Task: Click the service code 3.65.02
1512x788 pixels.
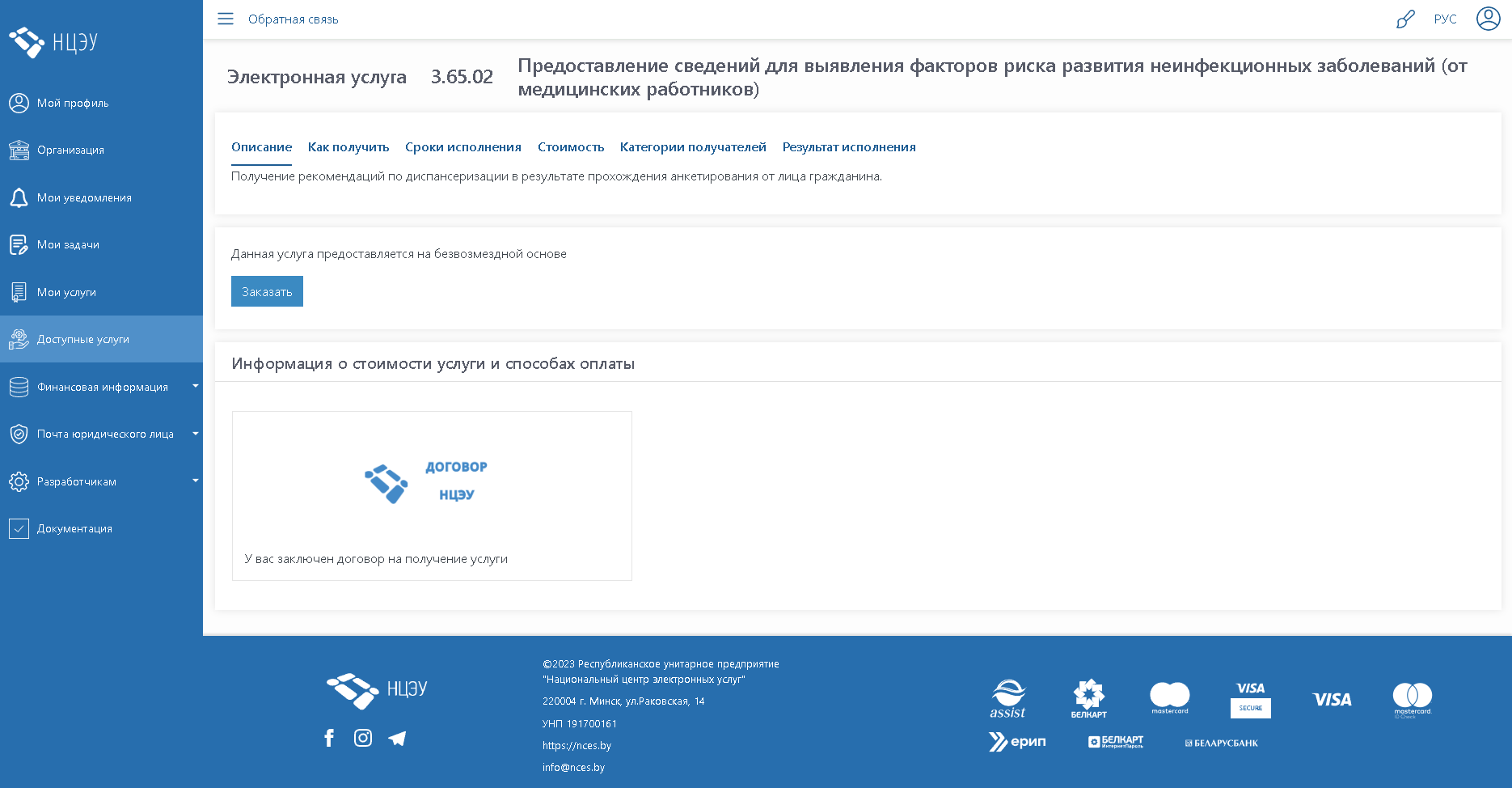Action: pyautogui.click(x=462, y=77)
